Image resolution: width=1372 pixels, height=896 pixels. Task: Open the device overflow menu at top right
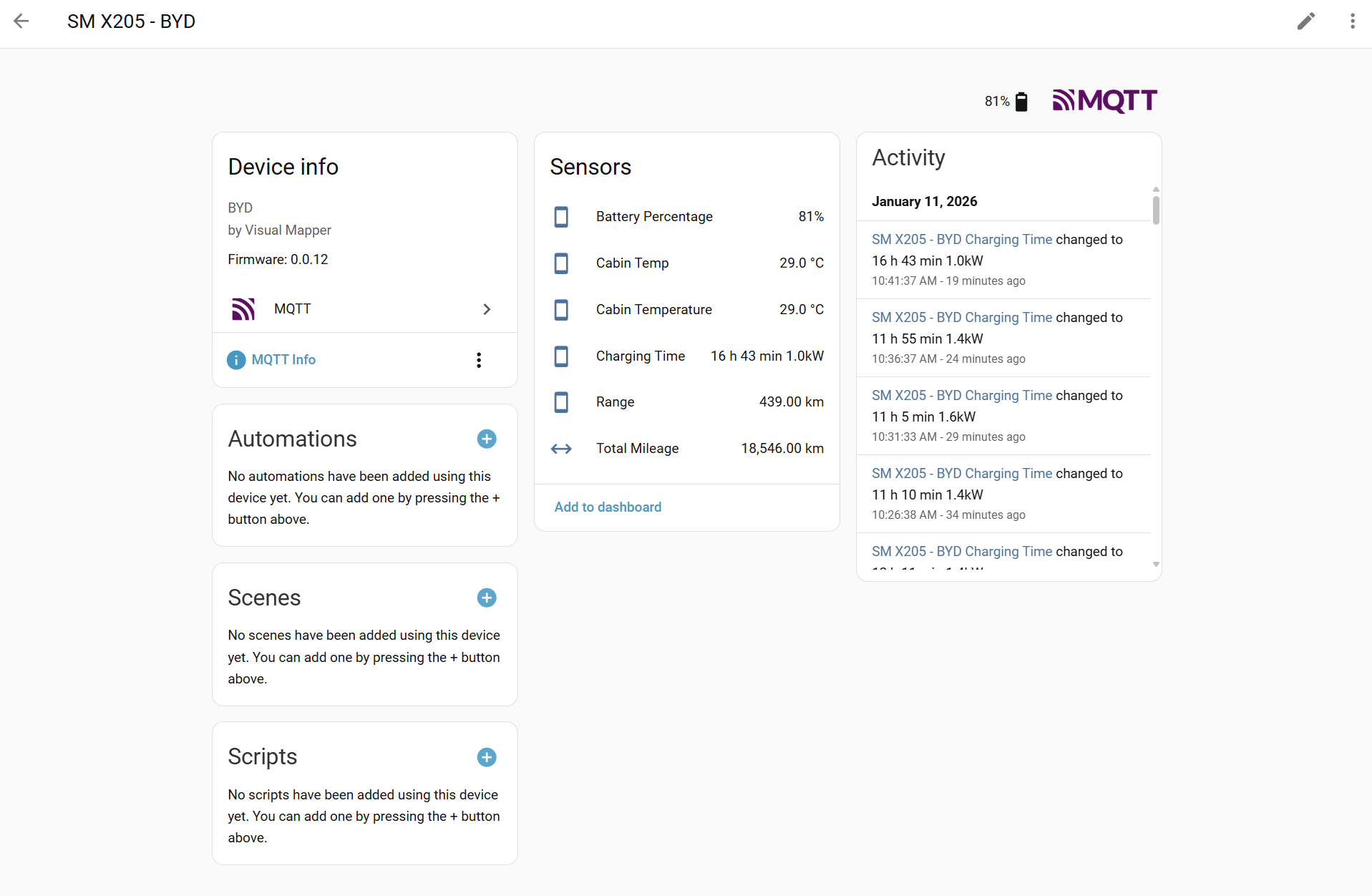click(x=1352, y=21)
